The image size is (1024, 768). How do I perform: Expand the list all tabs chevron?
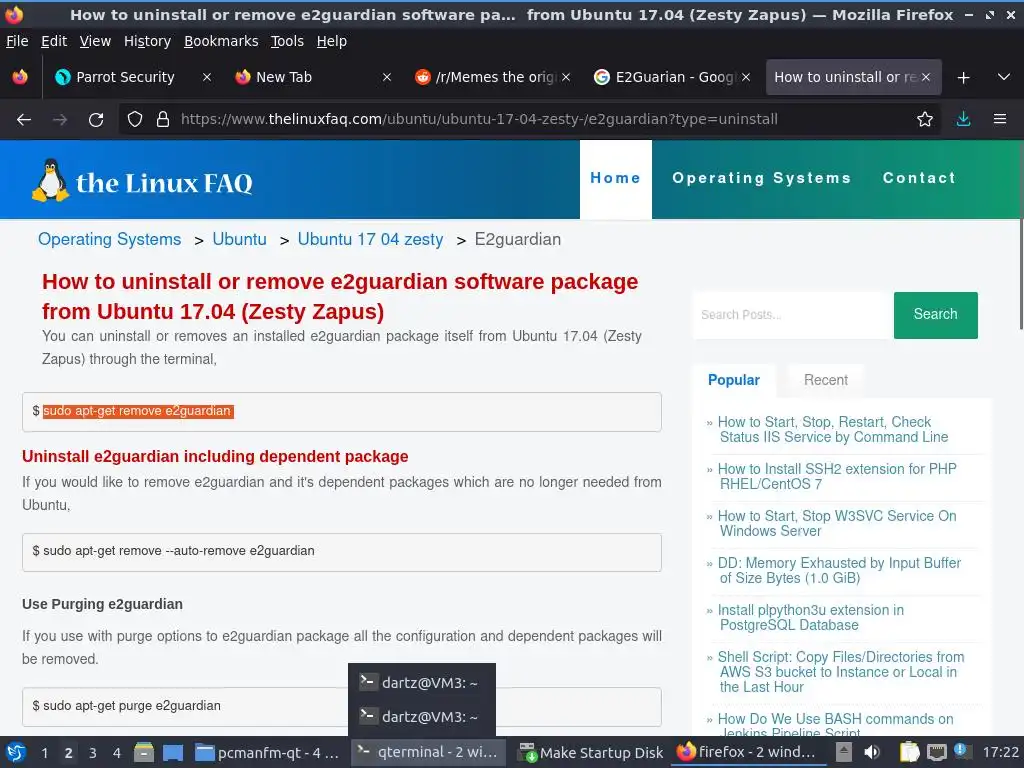(x=1004, y=78)
